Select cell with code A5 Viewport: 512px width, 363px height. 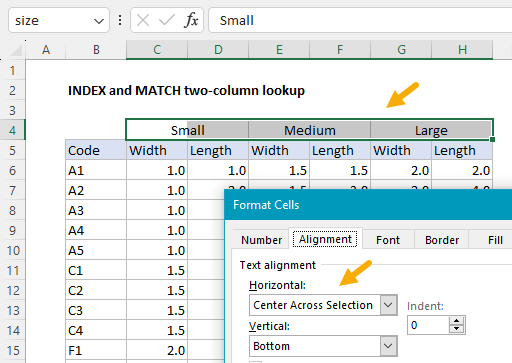click(96, 250)
